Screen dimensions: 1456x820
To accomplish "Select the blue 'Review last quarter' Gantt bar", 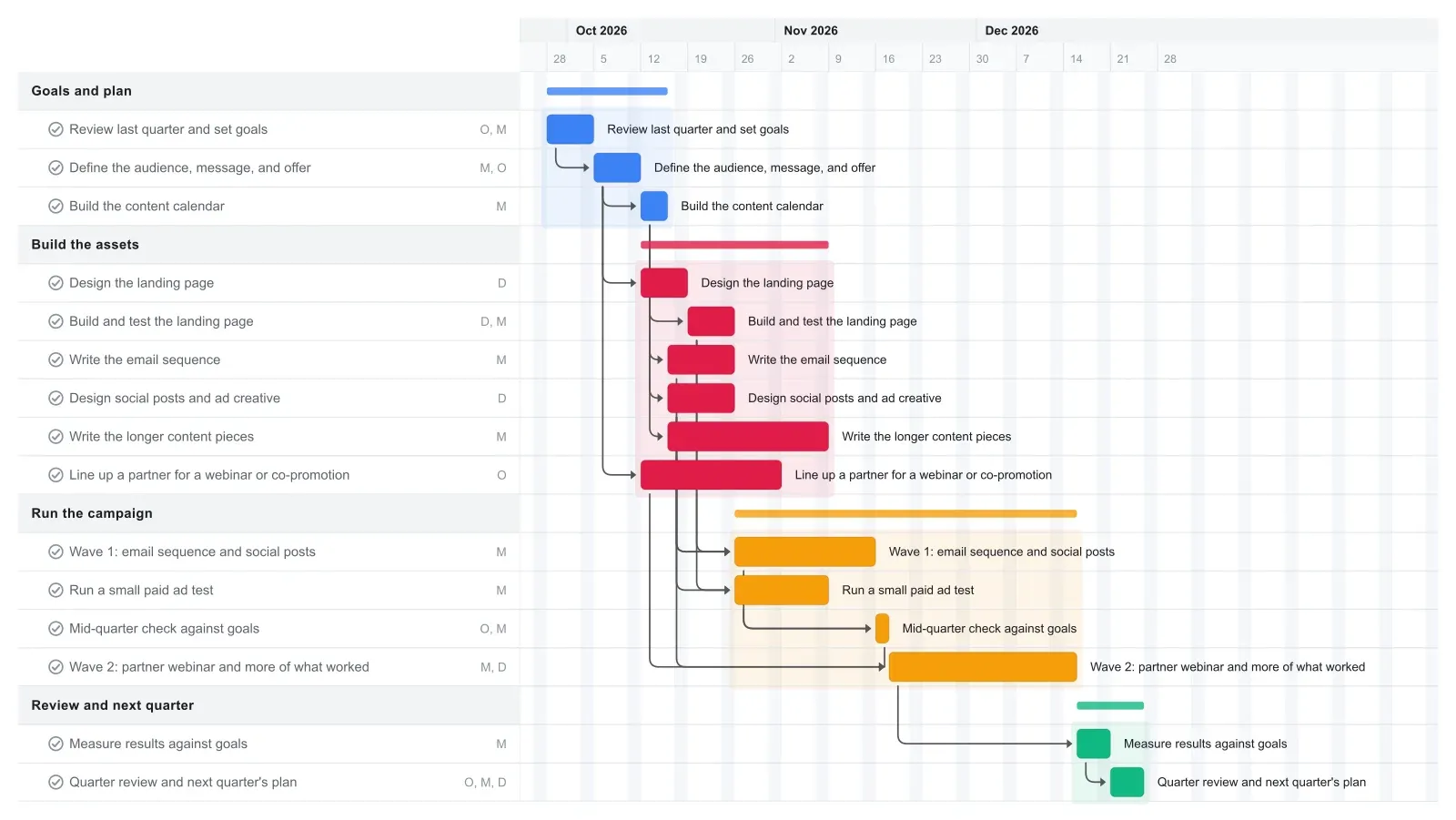I will click(x=570, y=129).
